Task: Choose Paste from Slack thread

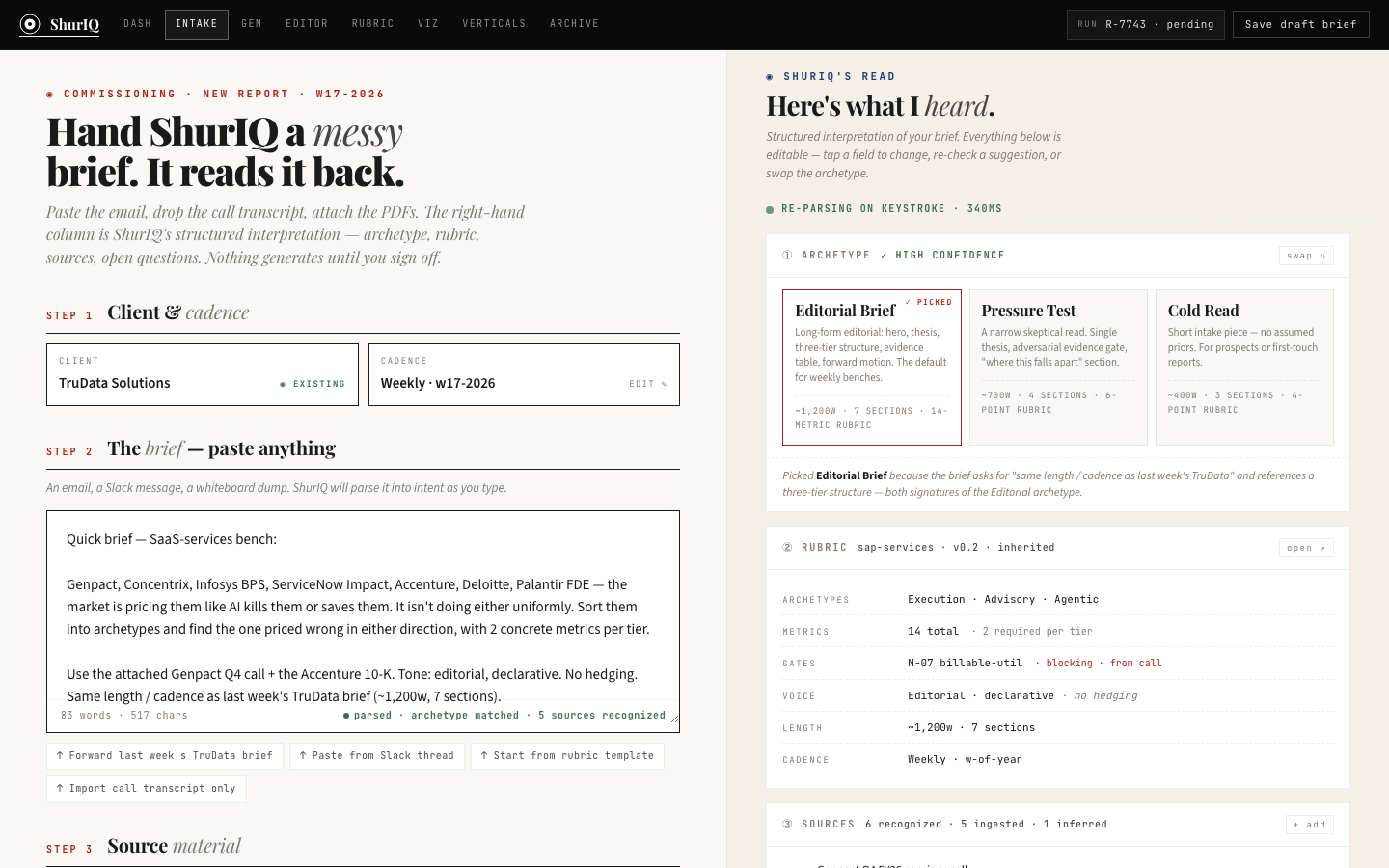Action: point(376,756)
